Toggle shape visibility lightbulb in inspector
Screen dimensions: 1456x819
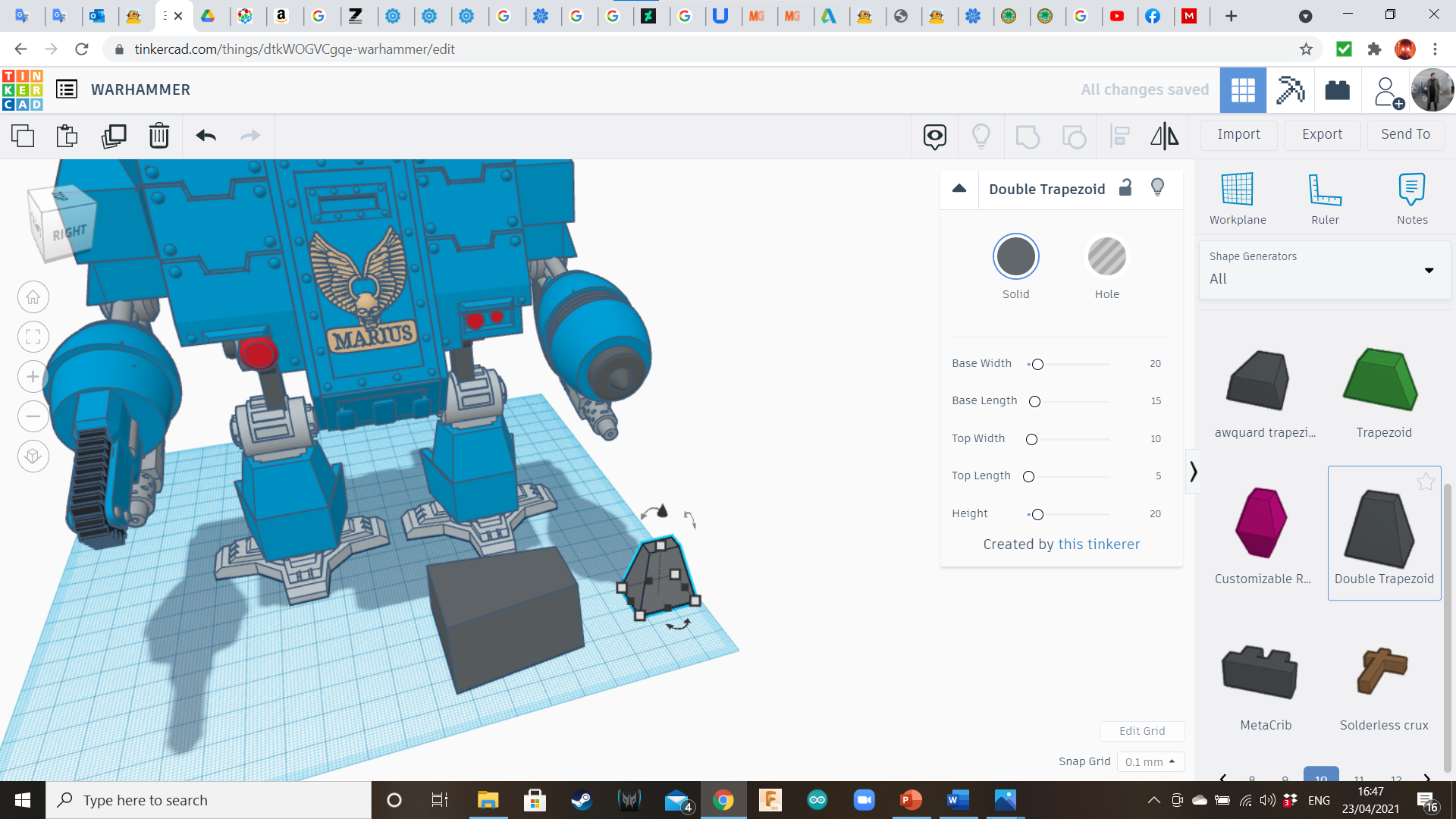point(1157,188)
